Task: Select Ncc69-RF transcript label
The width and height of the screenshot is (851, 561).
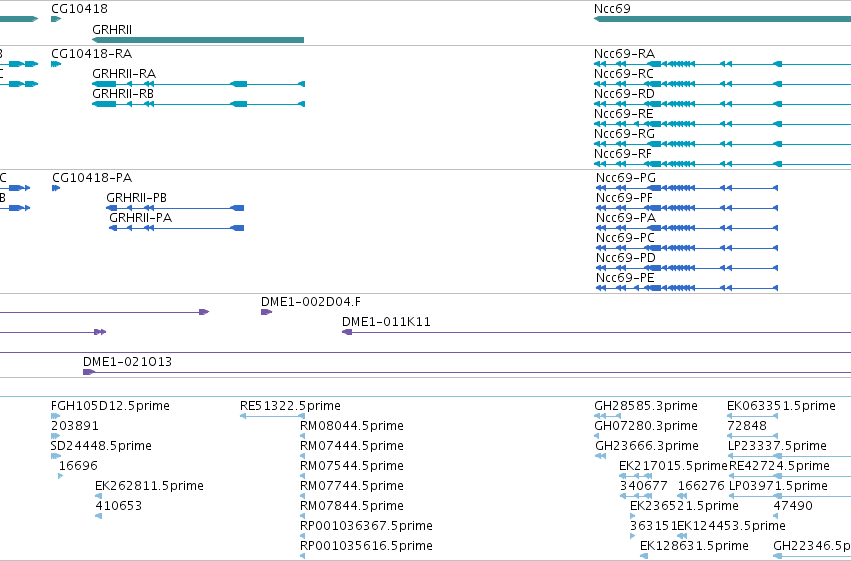Action: 623,154
